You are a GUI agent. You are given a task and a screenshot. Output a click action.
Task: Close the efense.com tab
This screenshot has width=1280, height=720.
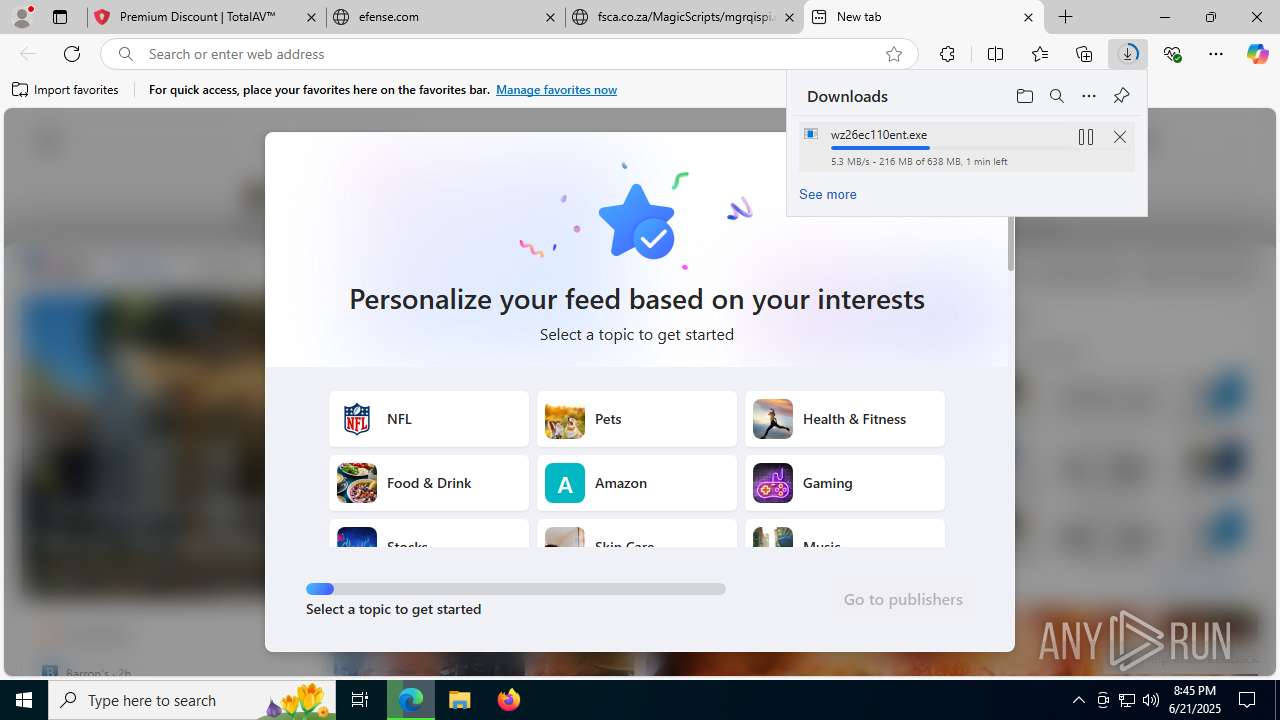coord(551,17)
